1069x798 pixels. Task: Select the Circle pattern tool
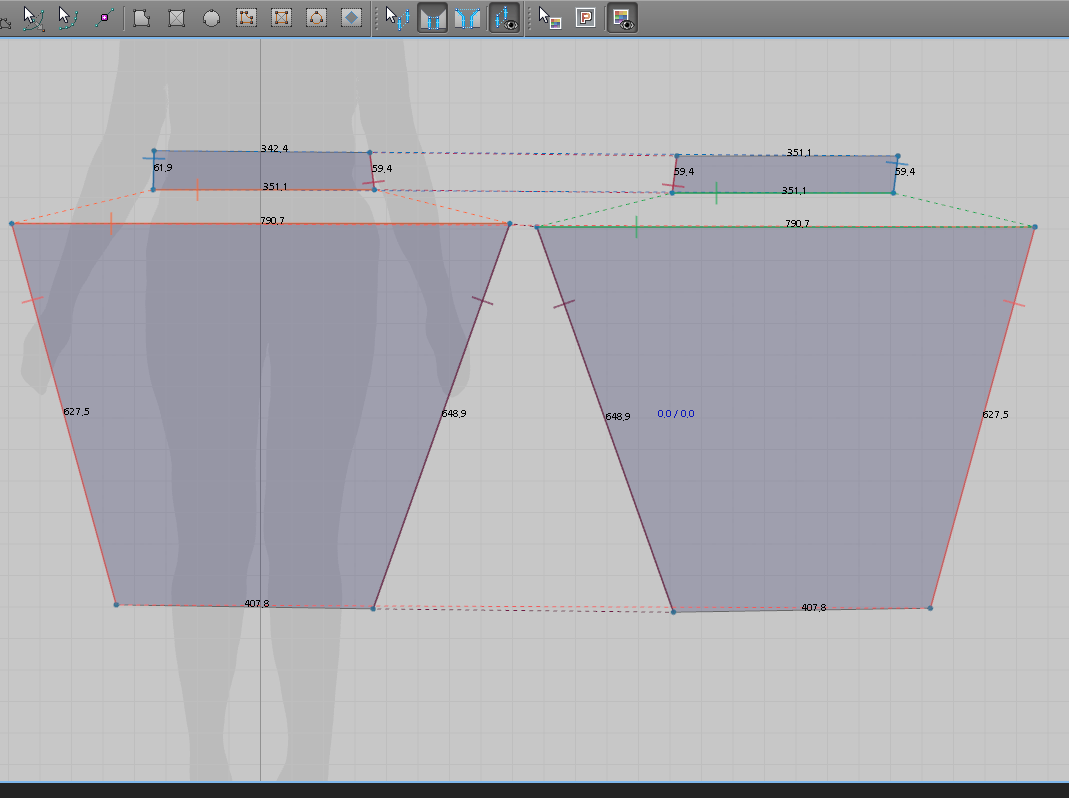[x=212, y=18]
